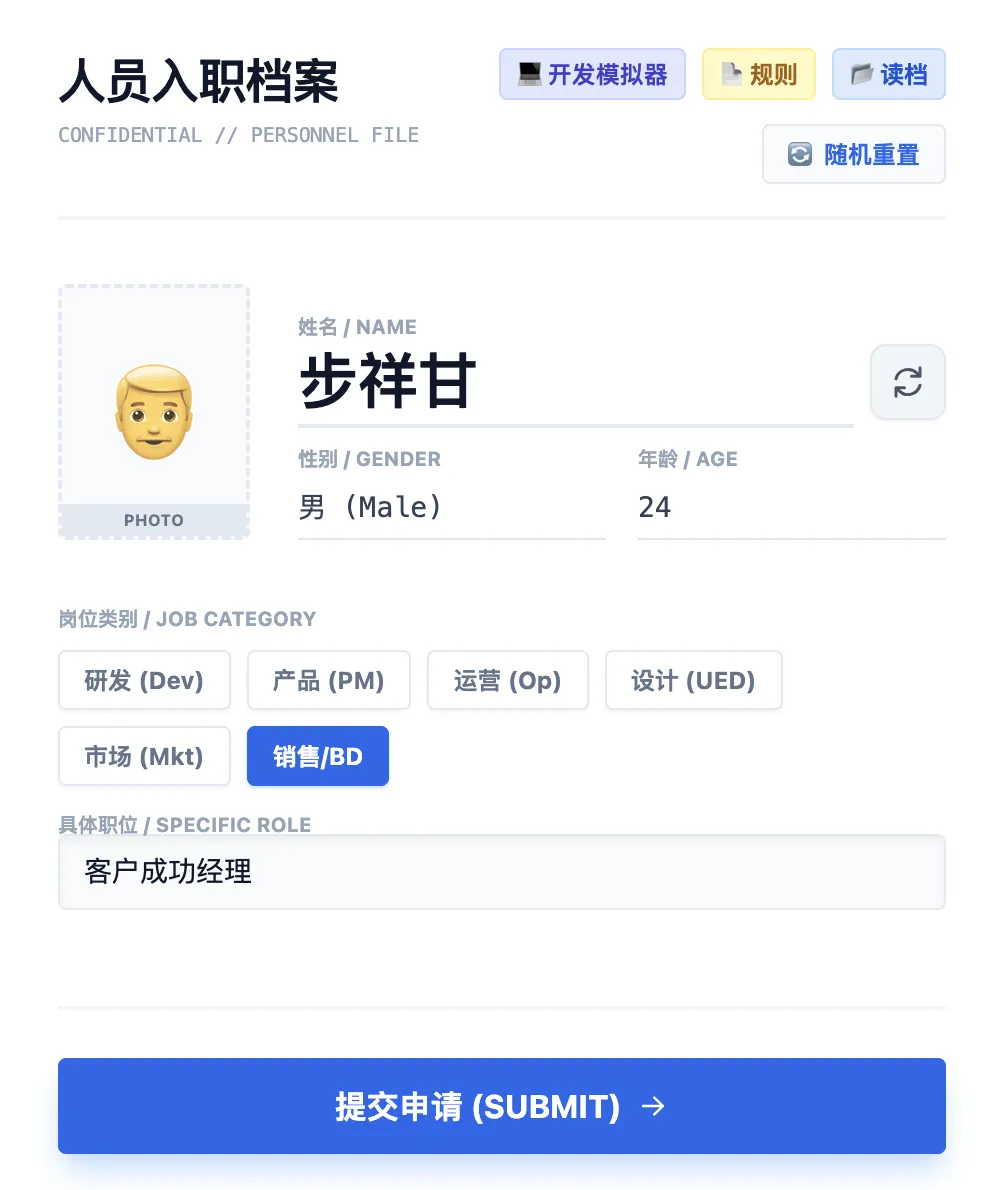Click the avatar emoji photo

153,411
